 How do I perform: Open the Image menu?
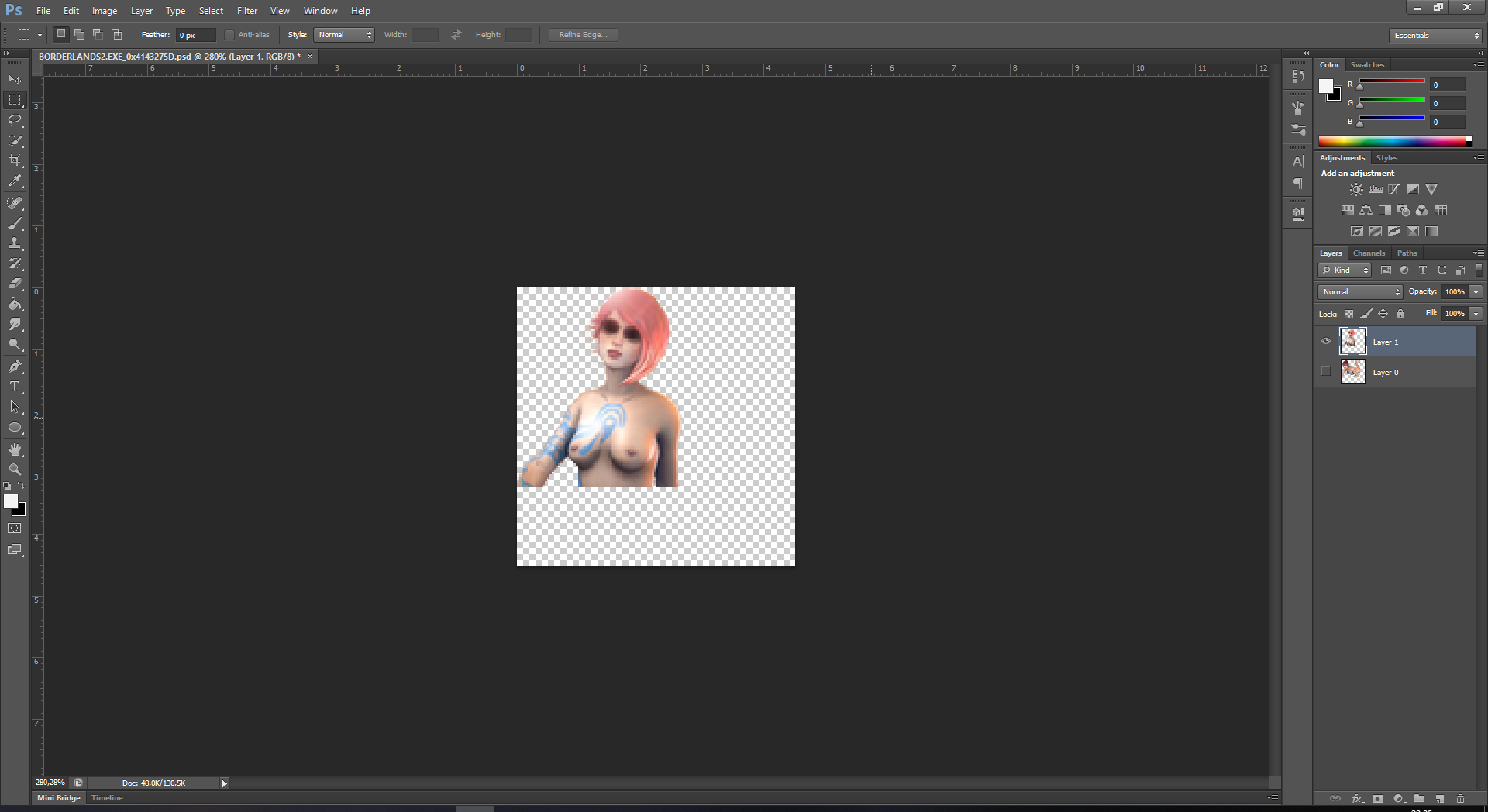[105, 11]
